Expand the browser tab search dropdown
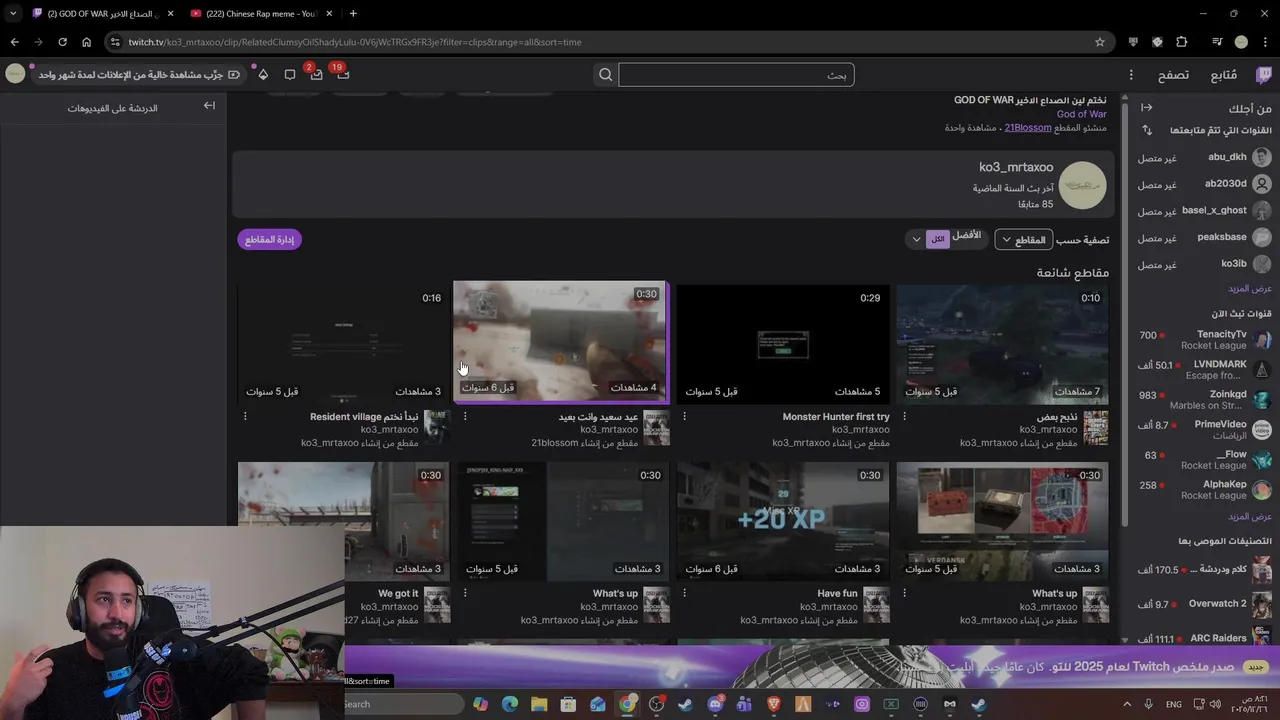1280x720 pixels. pyautogui.click(x=13, y=13)
